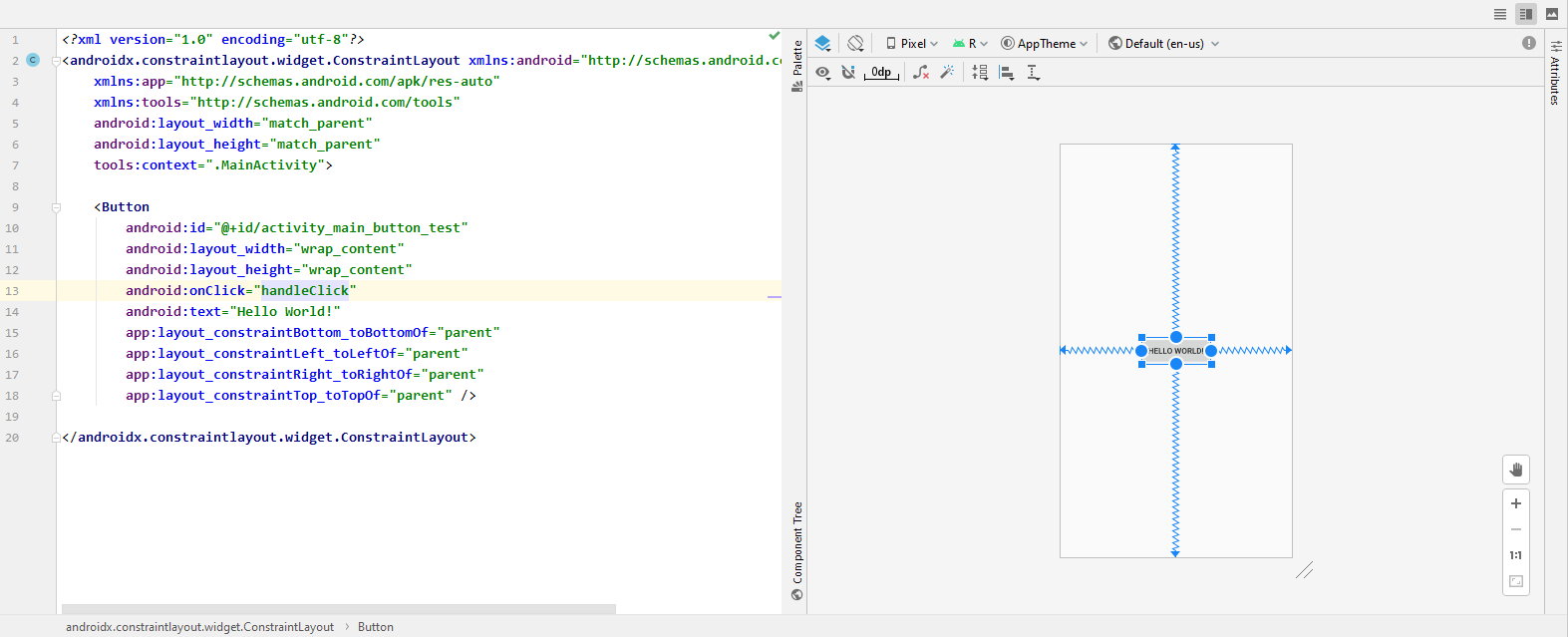Click the orientation rotate icon
The image size is (1568, 637).
tap(855, 43)
